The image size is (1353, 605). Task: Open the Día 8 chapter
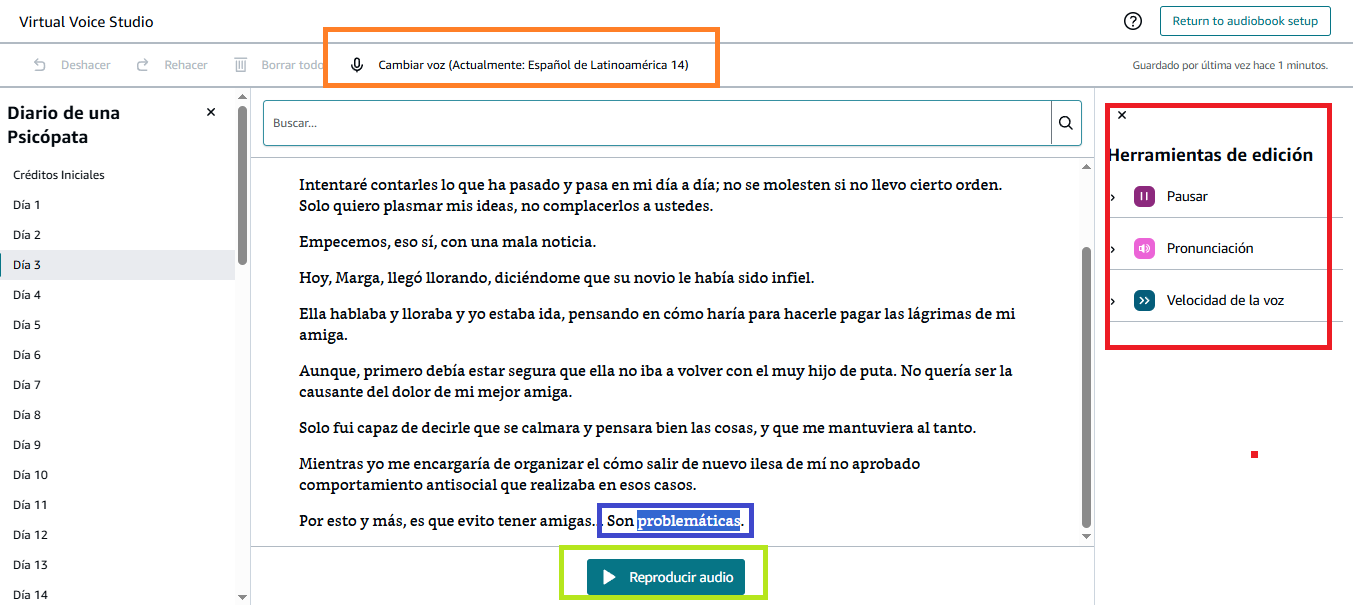(x=27, y=415)
